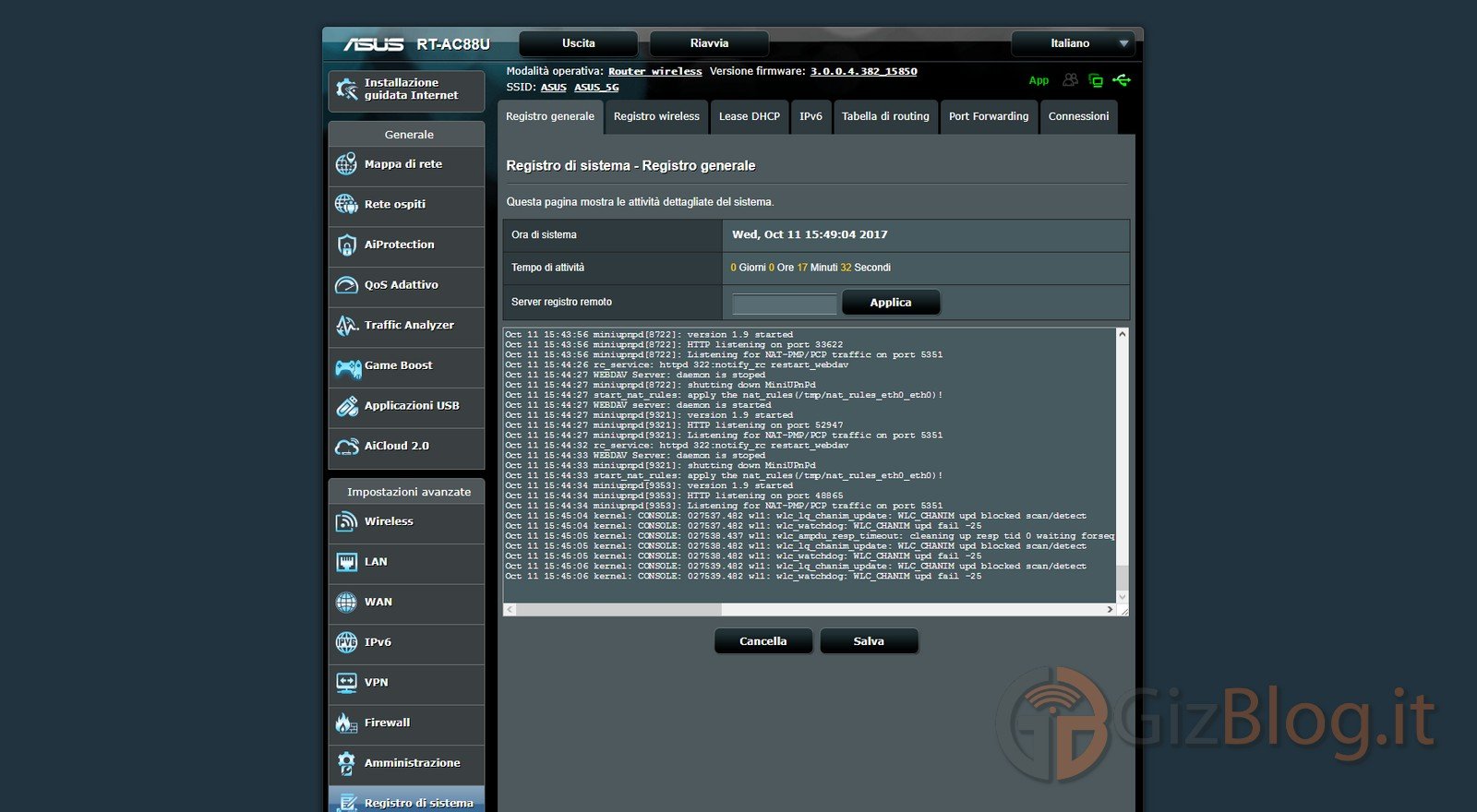The width and height of the screenshot is (1477, 812).
Task: Click the 'Tempo di attività' label
Action: [547, 268]
